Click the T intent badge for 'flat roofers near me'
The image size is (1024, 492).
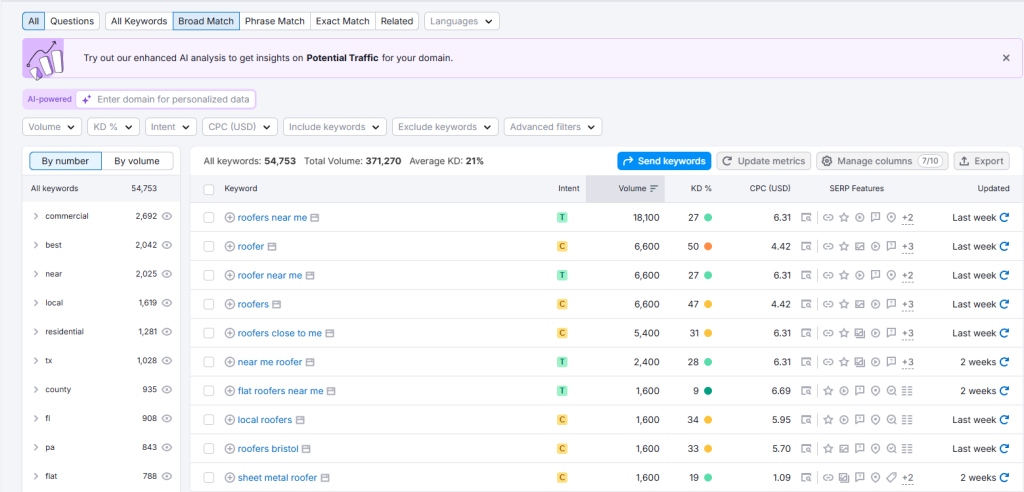(562, 391)
